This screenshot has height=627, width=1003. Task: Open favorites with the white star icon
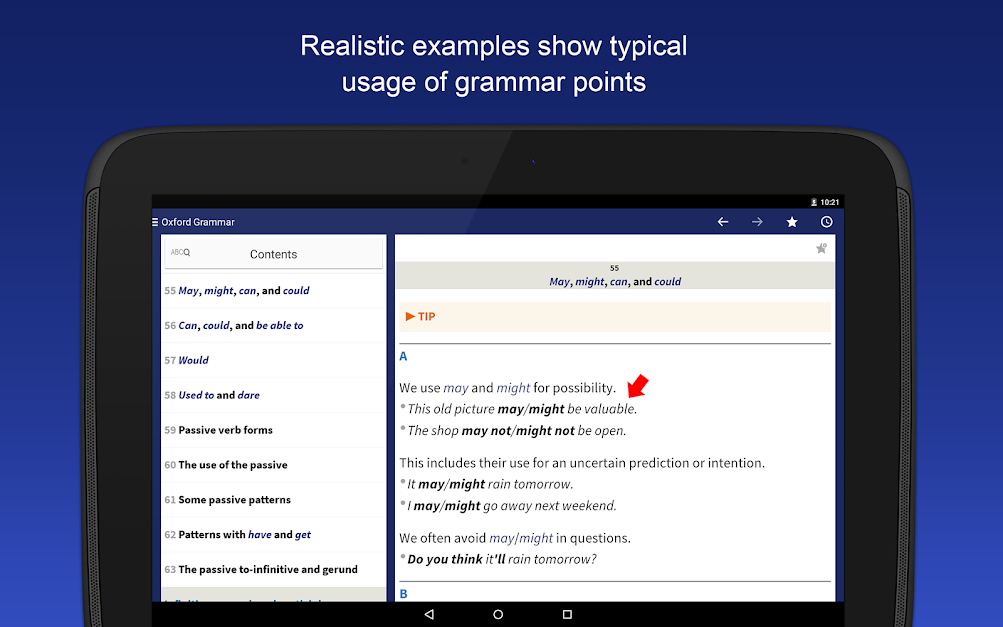(x=792, y=222)
